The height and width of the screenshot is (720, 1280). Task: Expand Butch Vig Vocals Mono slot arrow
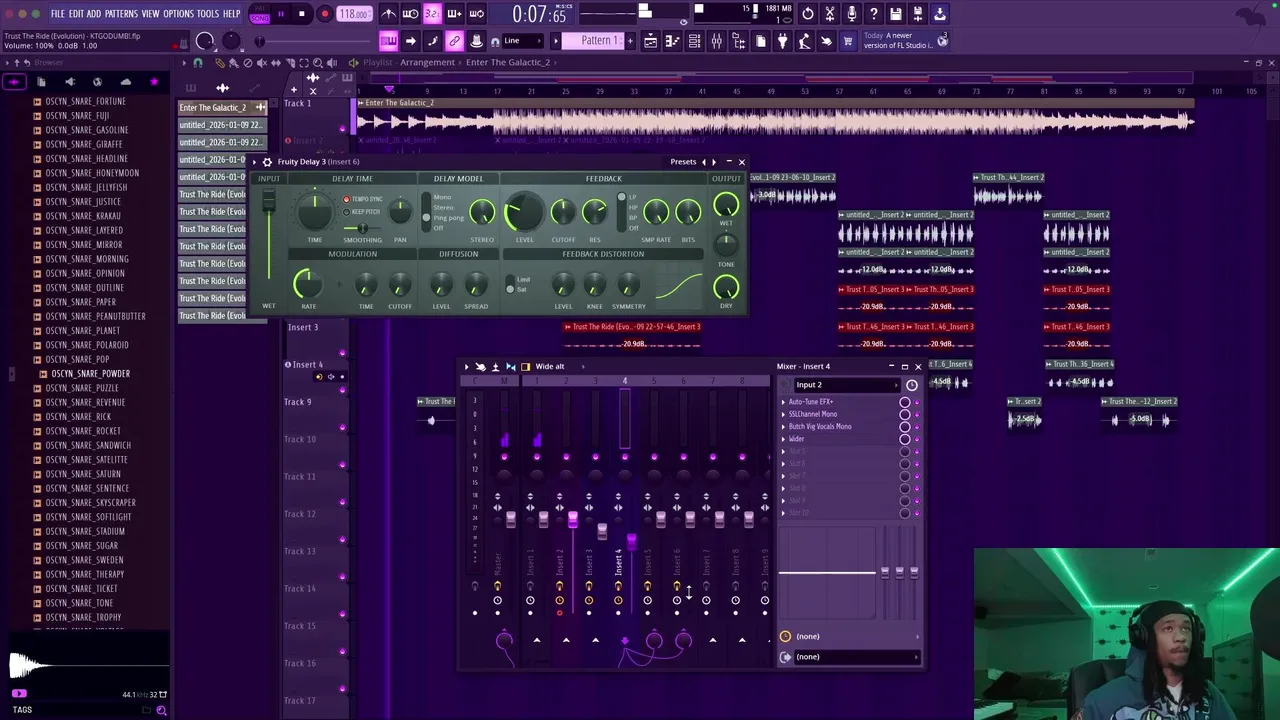784,427
